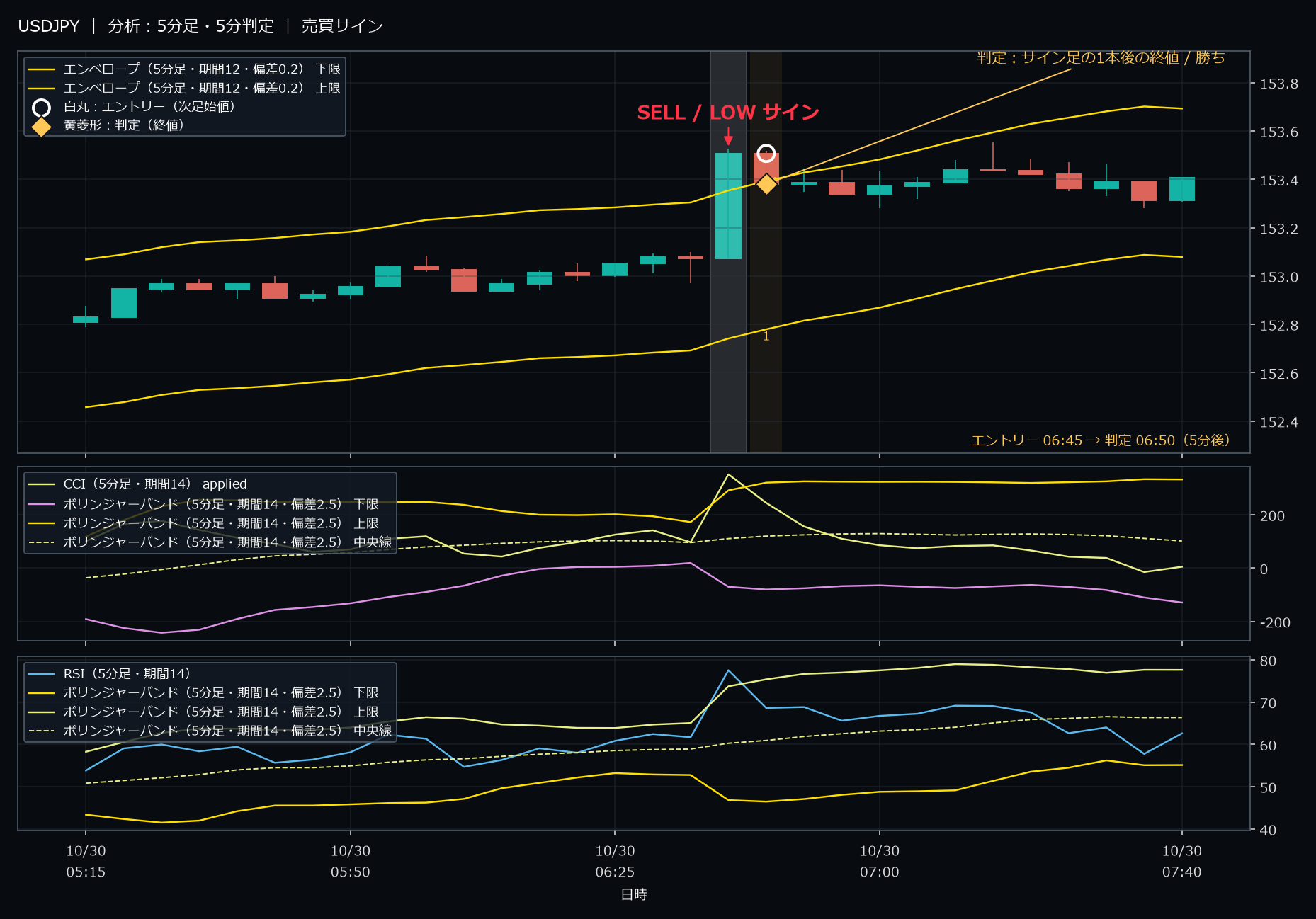Click the USDJPY title text
Image resolution: width=1316 pixels, height=919 pixels.
pyautogui.click(x=49, y=26)
